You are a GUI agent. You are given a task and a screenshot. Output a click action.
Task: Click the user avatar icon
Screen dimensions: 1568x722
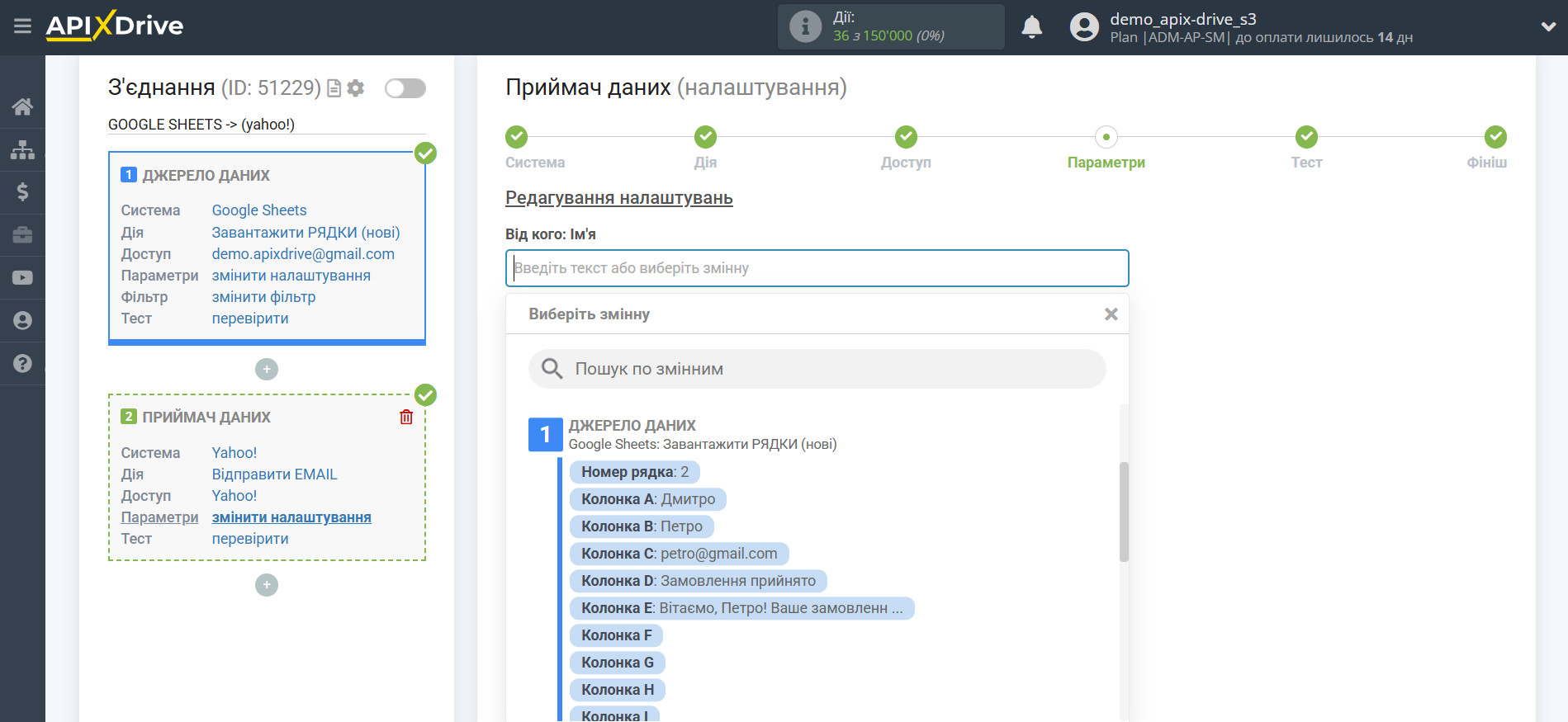point(1084,27)
